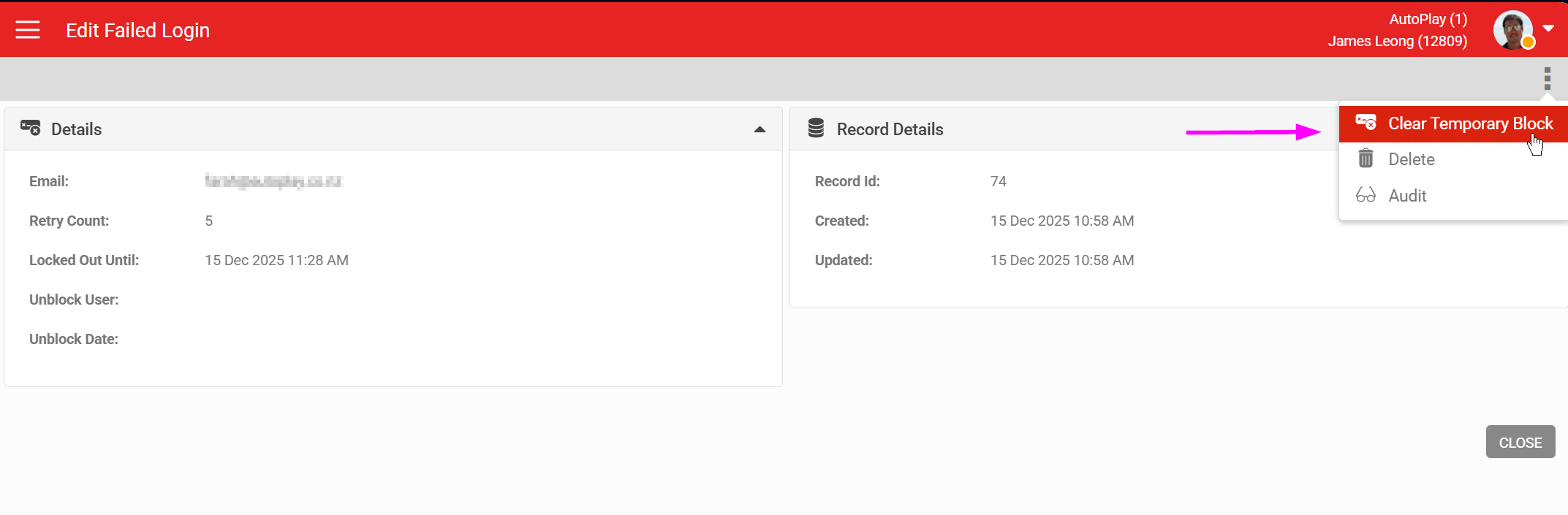Click the Clear Temporary Block icon
The width and height of the screenshot is (1568, 515).
coord(1366,122)
